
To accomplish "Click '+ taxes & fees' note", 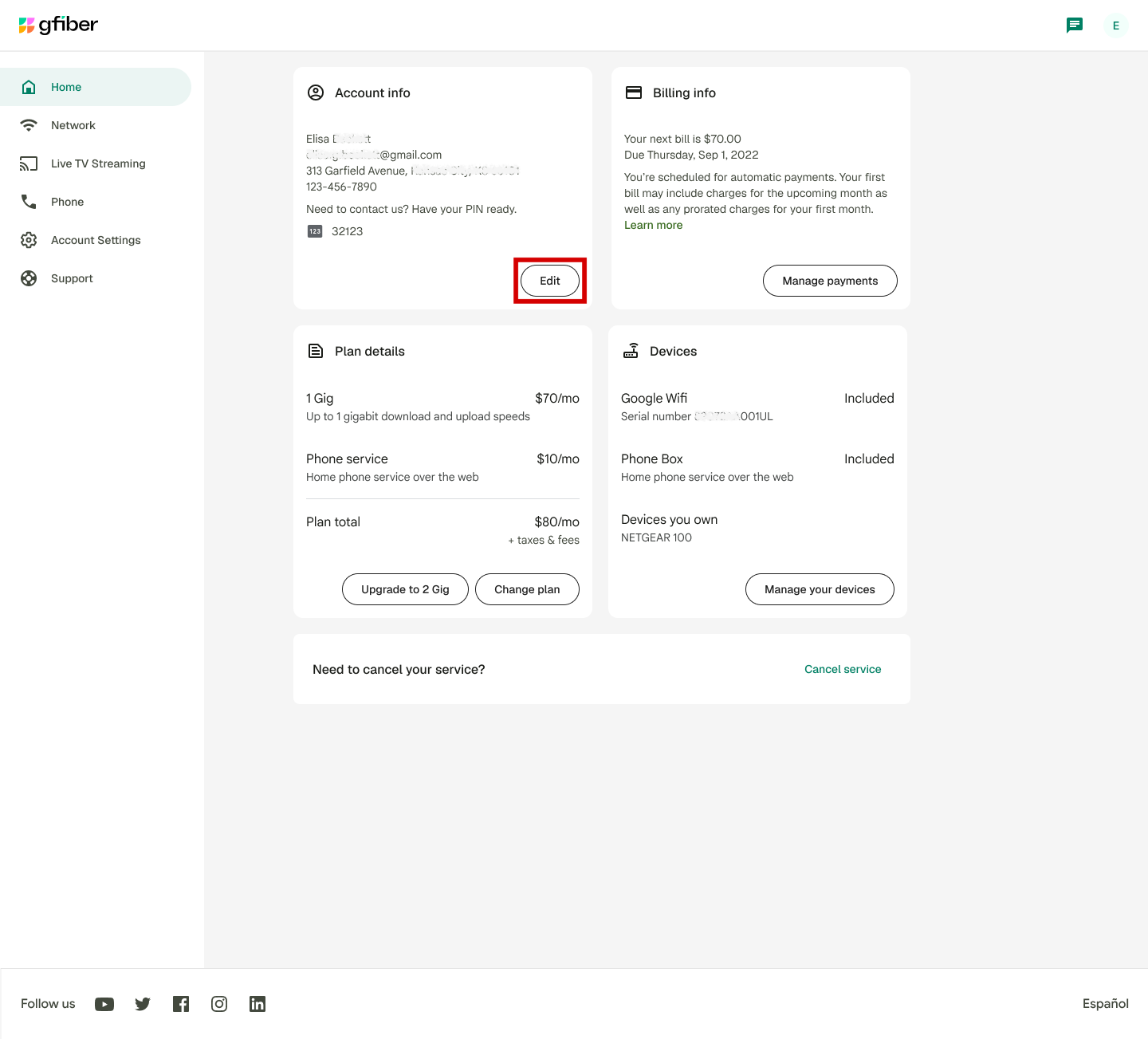I will [544, 540].
